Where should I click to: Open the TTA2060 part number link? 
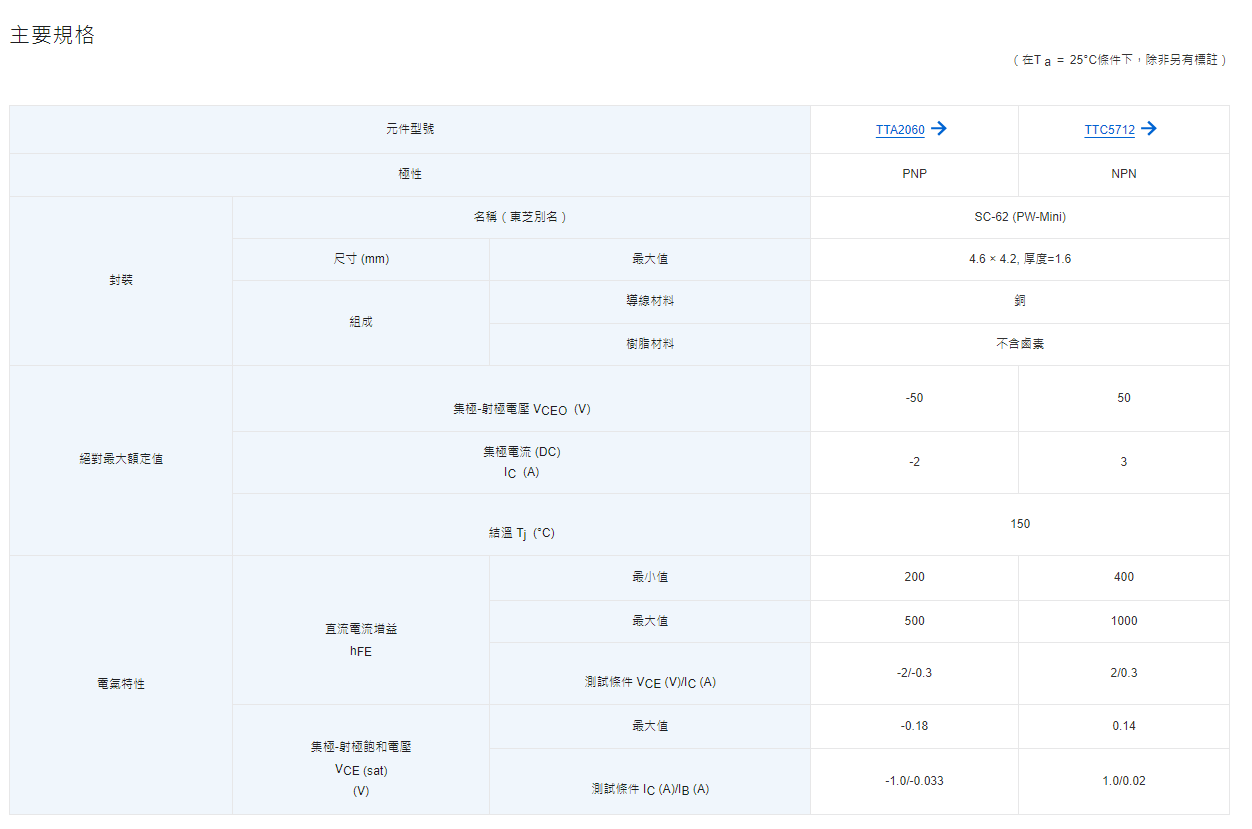900,130
